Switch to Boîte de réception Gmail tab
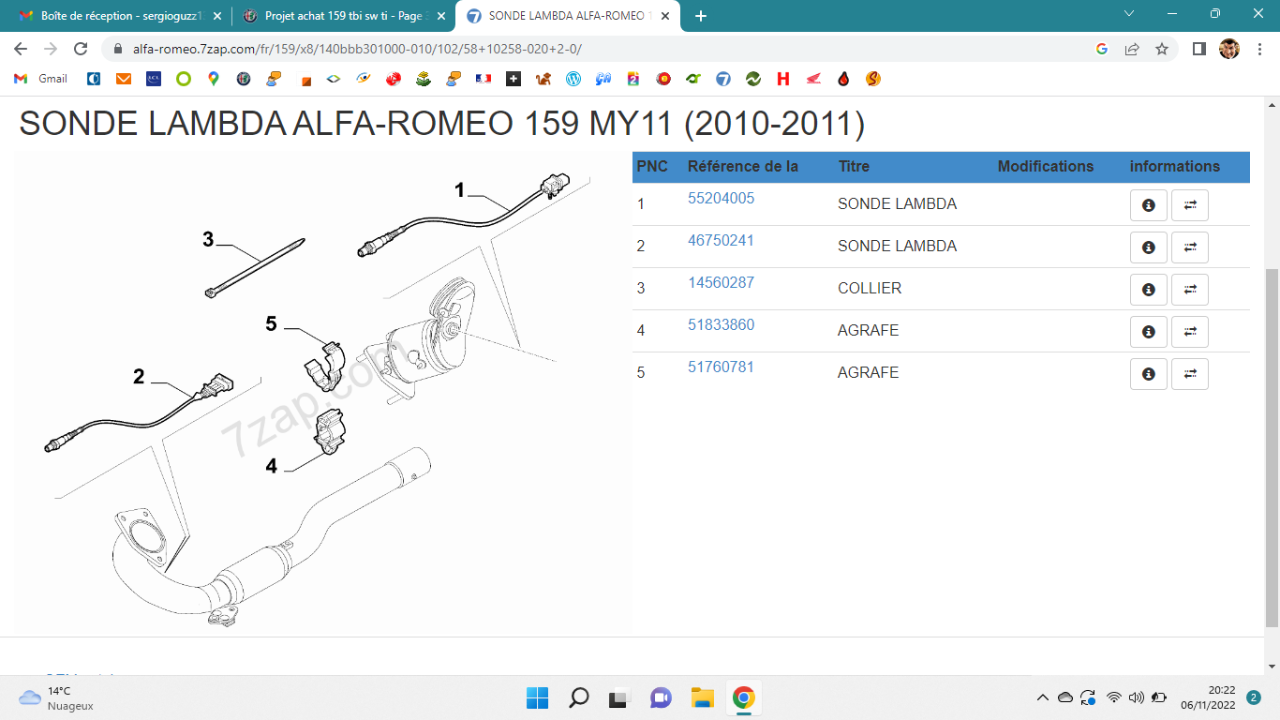1280x720 pixels. [120, 16]
